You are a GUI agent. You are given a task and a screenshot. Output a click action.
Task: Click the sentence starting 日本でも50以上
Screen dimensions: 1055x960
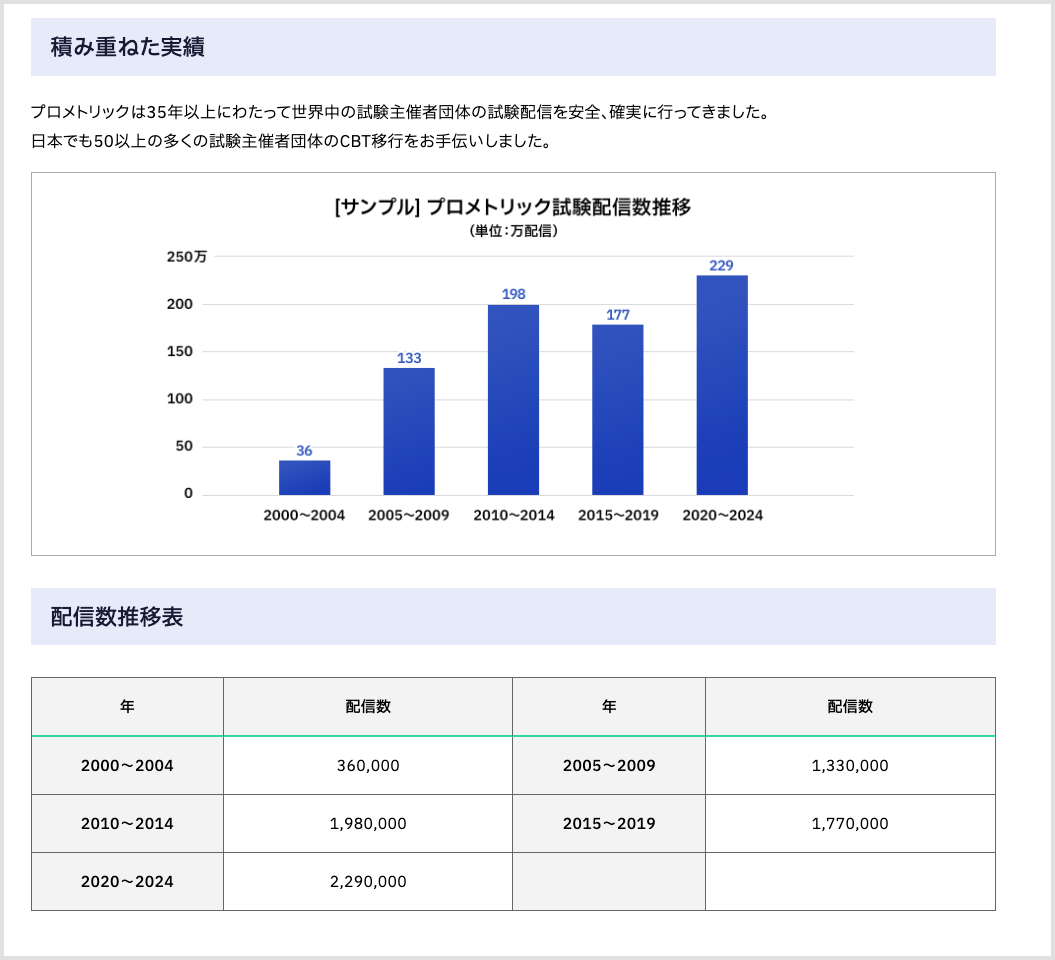[x=291, y=141]
